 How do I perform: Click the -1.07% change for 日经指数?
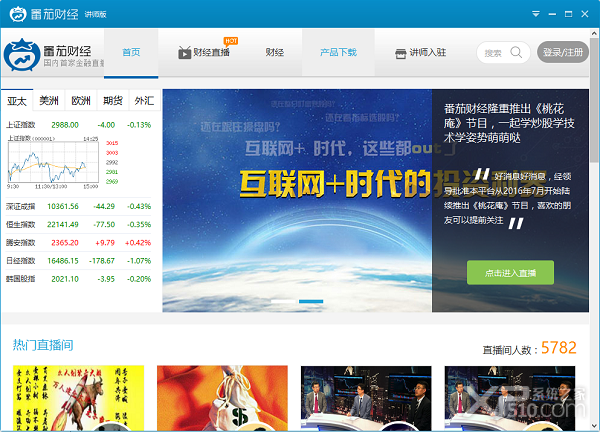click(139, 261)
